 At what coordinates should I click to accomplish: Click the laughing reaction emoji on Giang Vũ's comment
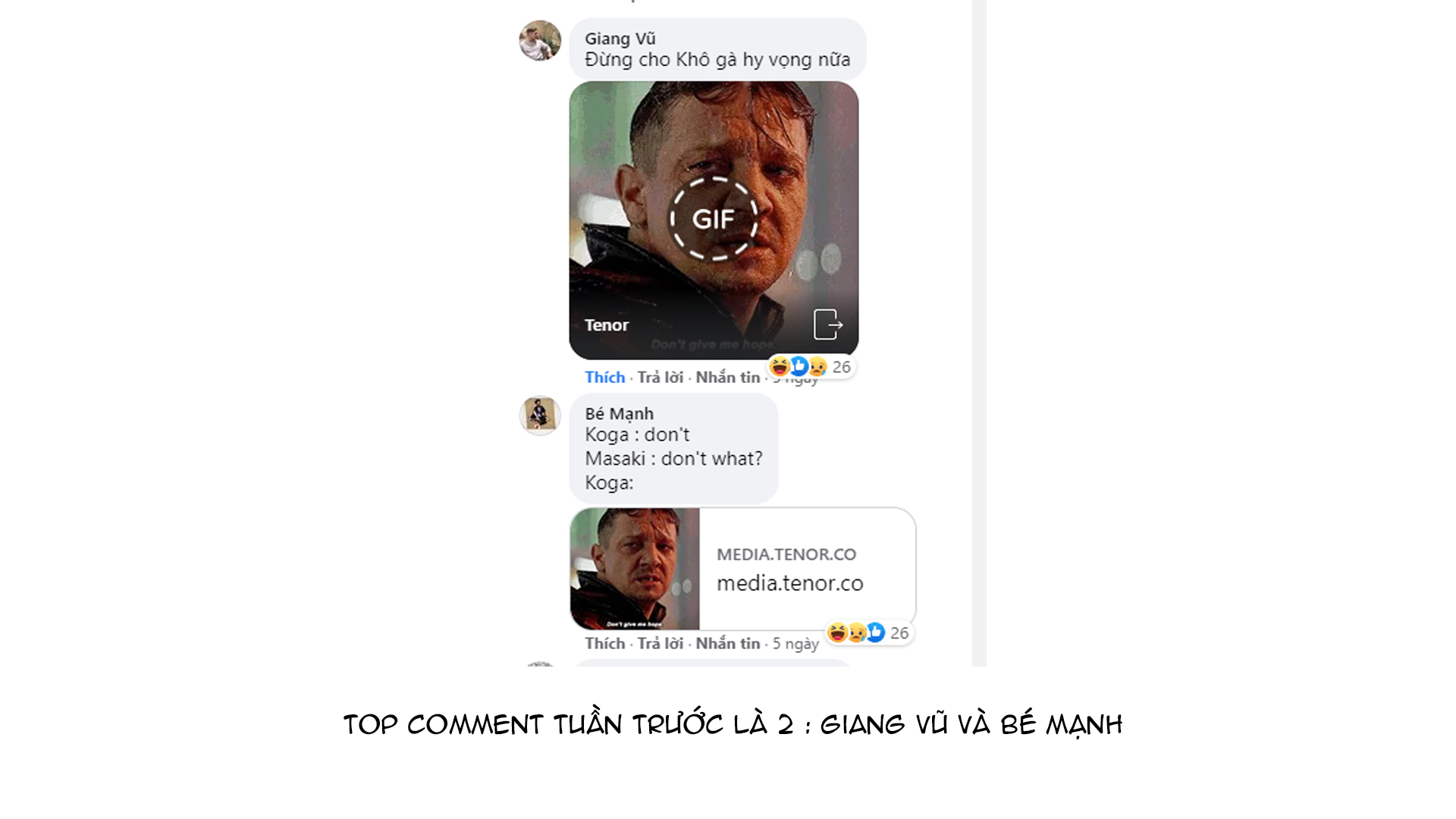[x=780, y=367]
